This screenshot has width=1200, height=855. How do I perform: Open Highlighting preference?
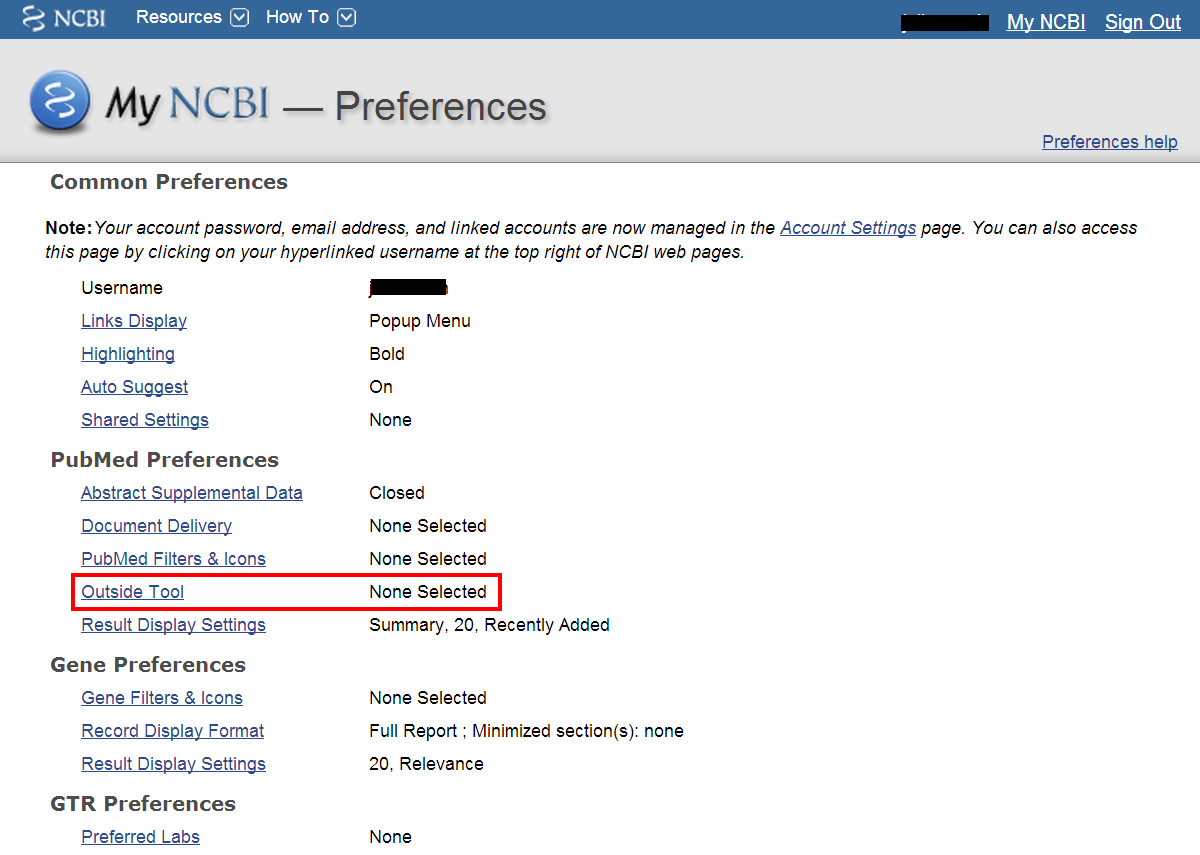tap(128, 354)
